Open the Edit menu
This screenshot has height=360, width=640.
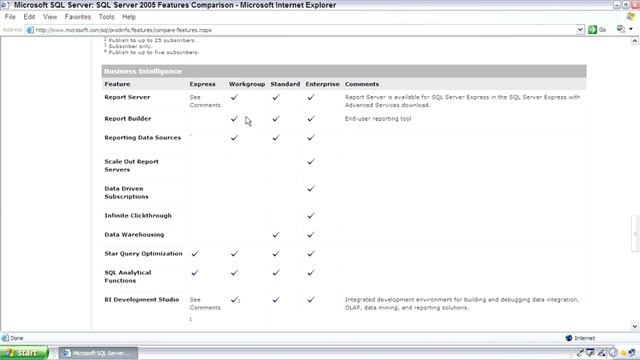[29, 17]
